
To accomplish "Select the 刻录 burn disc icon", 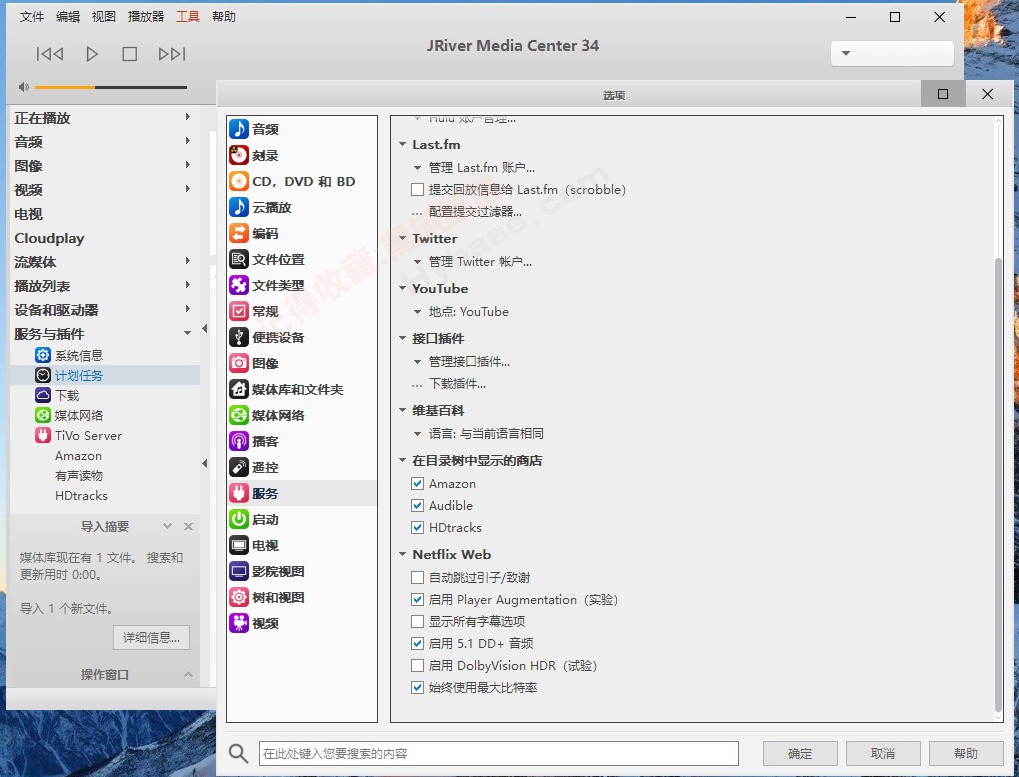I will pyautogui.click(x=239, y=155).
